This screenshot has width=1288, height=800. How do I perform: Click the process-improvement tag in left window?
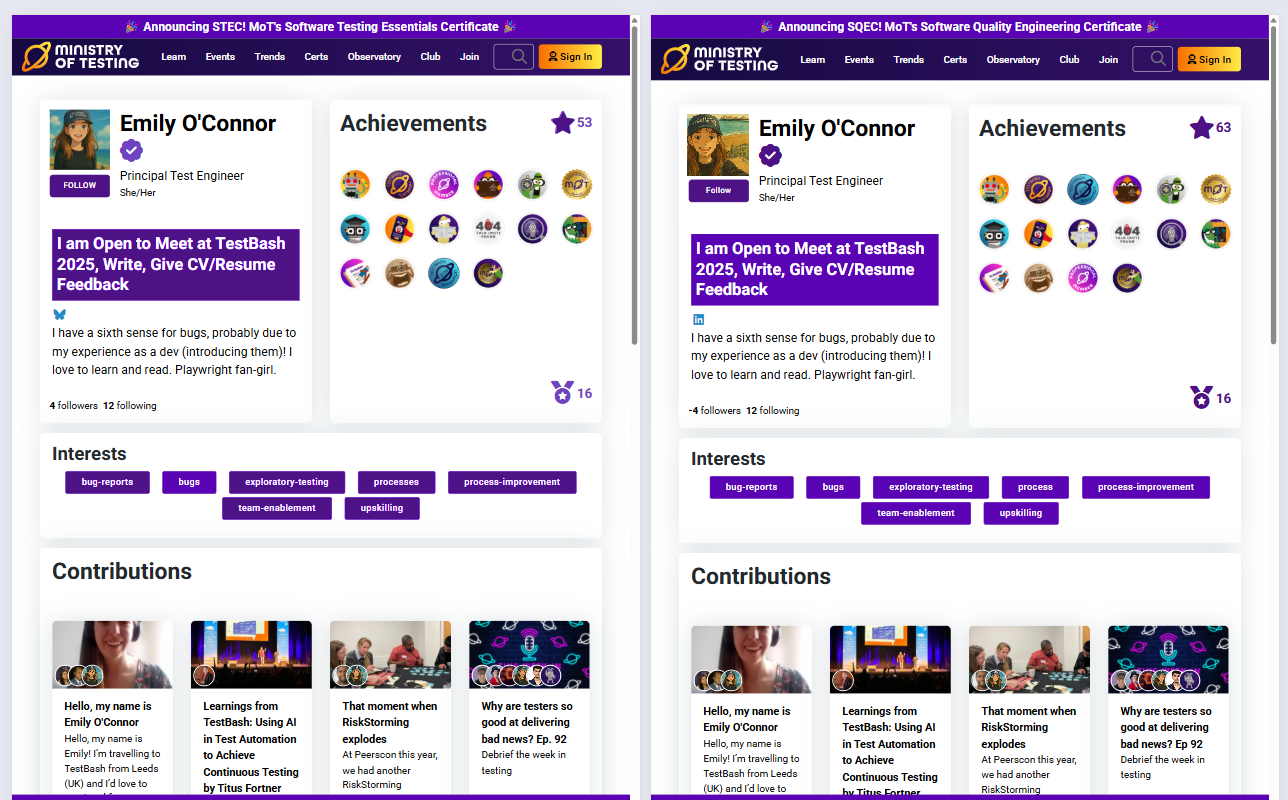click(x=512, y=482)
